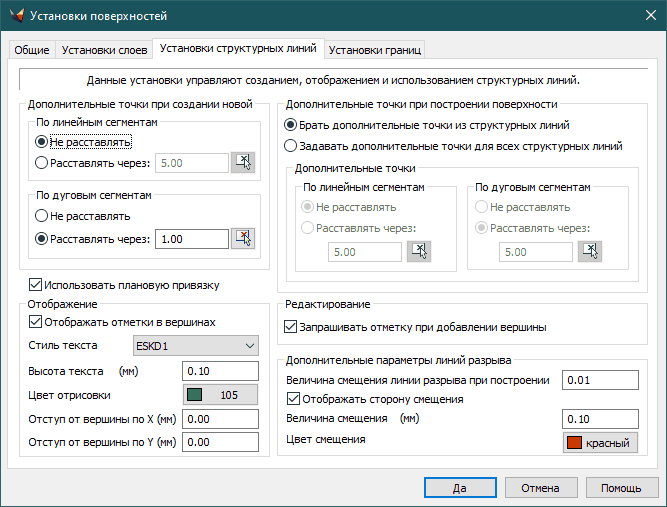This screenshot has height=507, width=667.
Task: Click pick-distance icon beside linear segments spacing field
Action: (243, 162)
